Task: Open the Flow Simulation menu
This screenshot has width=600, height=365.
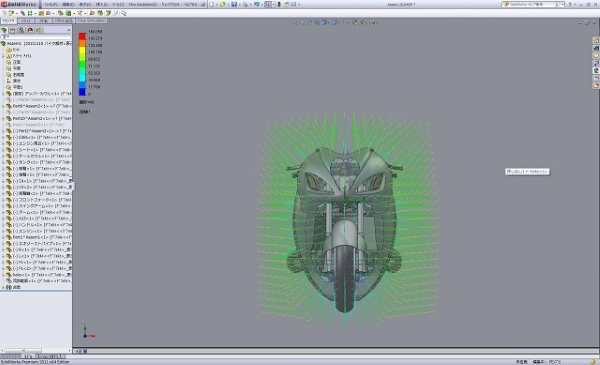Action: click(143, 5)
